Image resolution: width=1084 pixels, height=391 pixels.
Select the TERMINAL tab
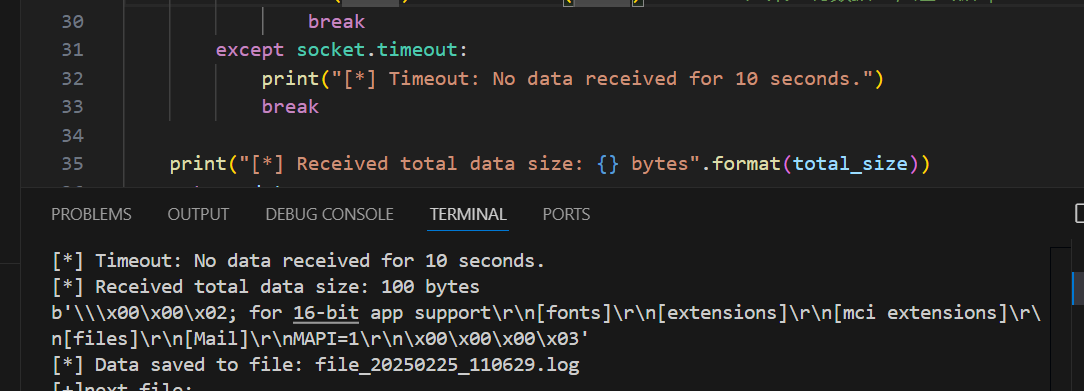tap(468, 214)
